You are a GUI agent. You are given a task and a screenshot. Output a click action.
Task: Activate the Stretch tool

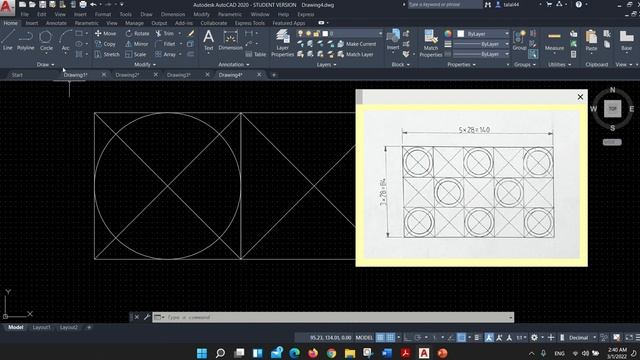pyautogui.click(x=107, y=54)
